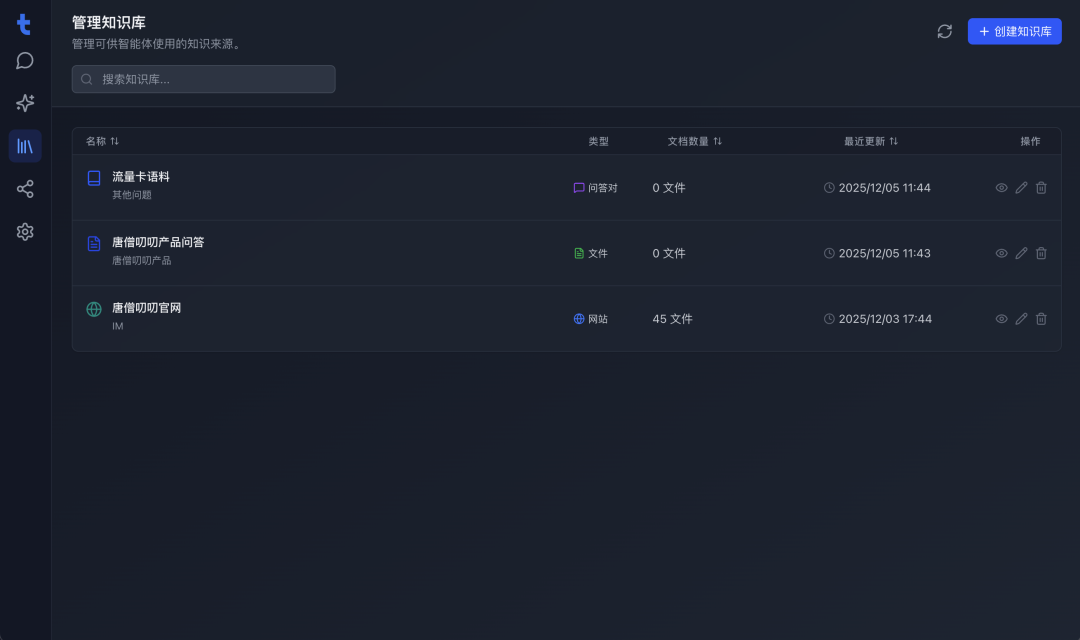The height and width of the screenshot is (640, 1080).
Task: View 唐僧叨叨产品问答 with the eye icon
Action: tap(1001, 253)
